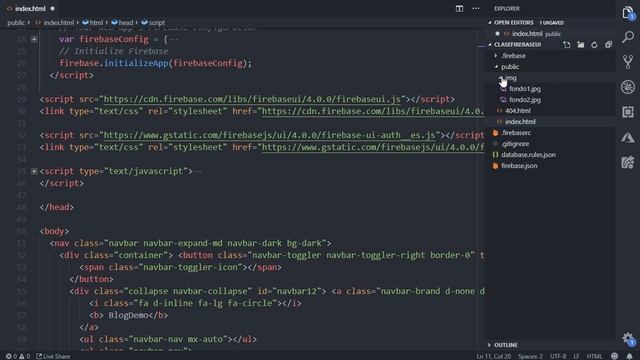Start Live Share from status bar

[53, 356]
